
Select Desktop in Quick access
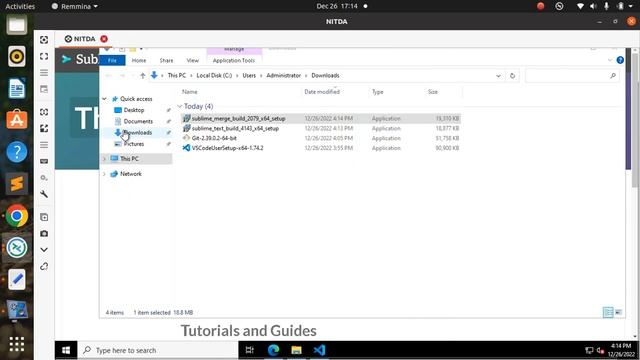[x=134, y=110]
